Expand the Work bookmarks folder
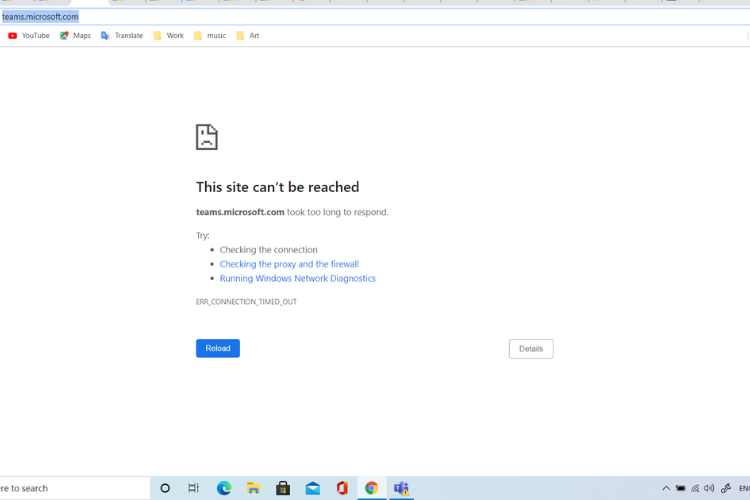 (x=168, y=35)
